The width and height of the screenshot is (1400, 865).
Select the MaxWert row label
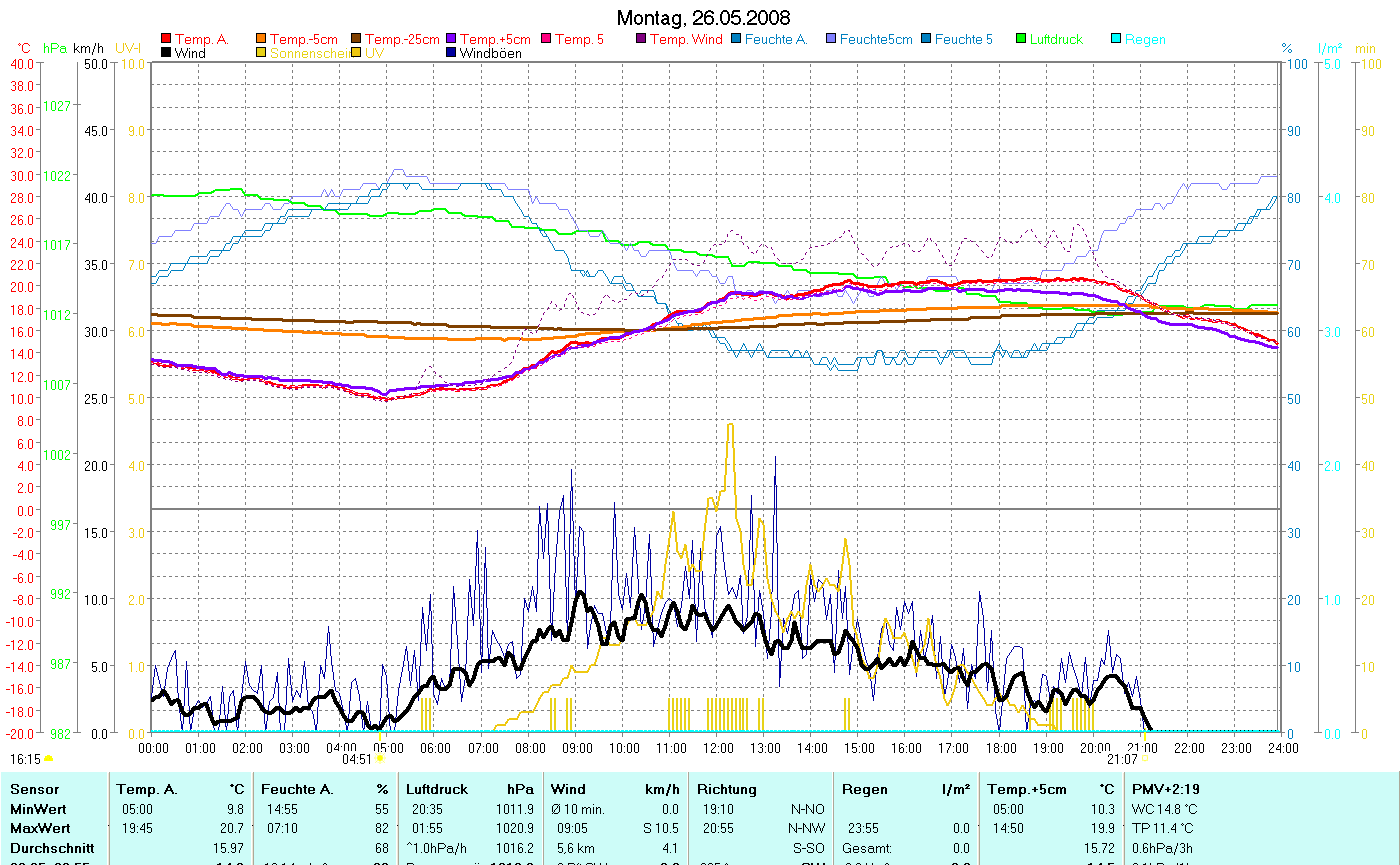click(39, 828)
